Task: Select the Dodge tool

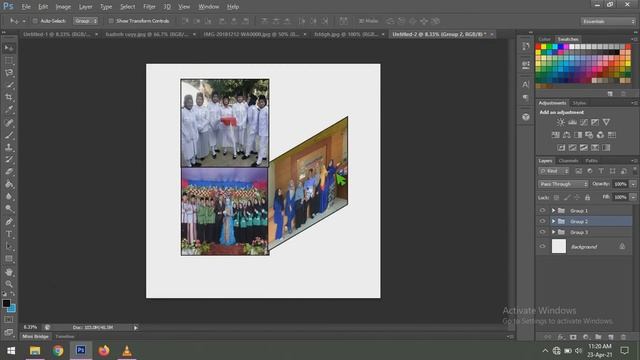Action: [x=9, y=209]
